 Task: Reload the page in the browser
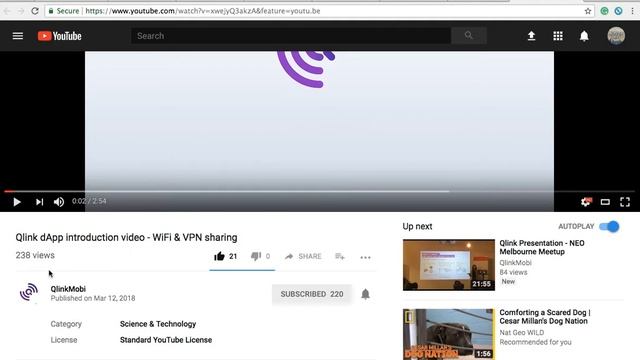35,11
